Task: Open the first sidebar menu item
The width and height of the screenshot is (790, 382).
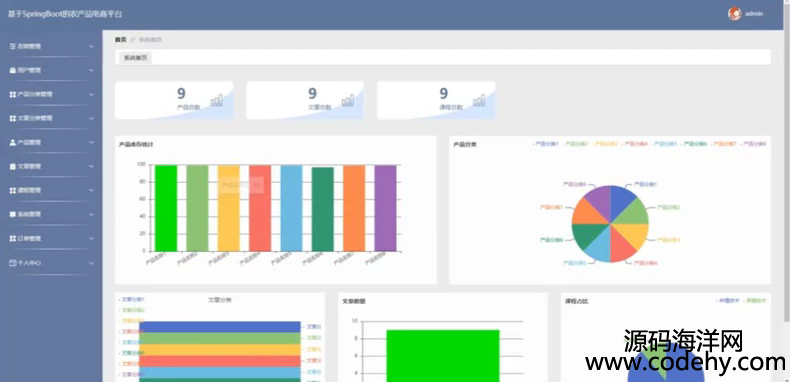Action: pyautogui.click(x=51, y=46)
